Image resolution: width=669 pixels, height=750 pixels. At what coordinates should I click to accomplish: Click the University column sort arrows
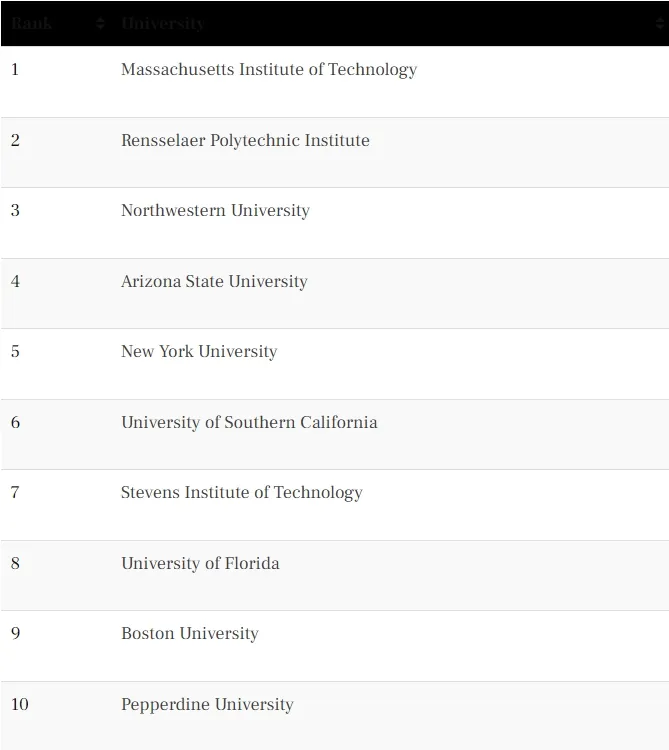[x=659, y=23]
